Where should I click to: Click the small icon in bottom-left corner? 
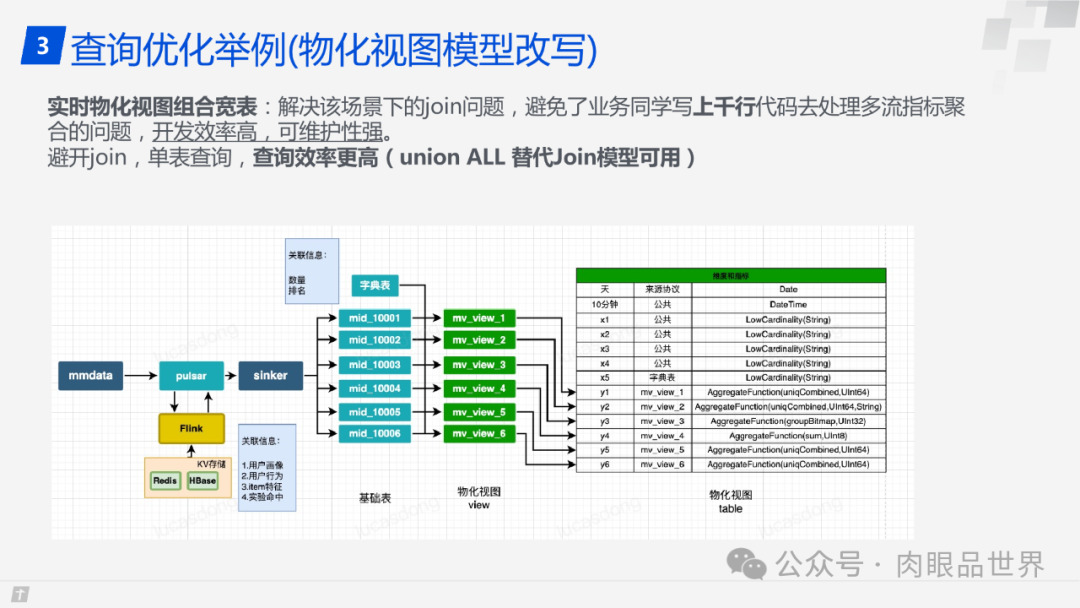pos(20,594)
